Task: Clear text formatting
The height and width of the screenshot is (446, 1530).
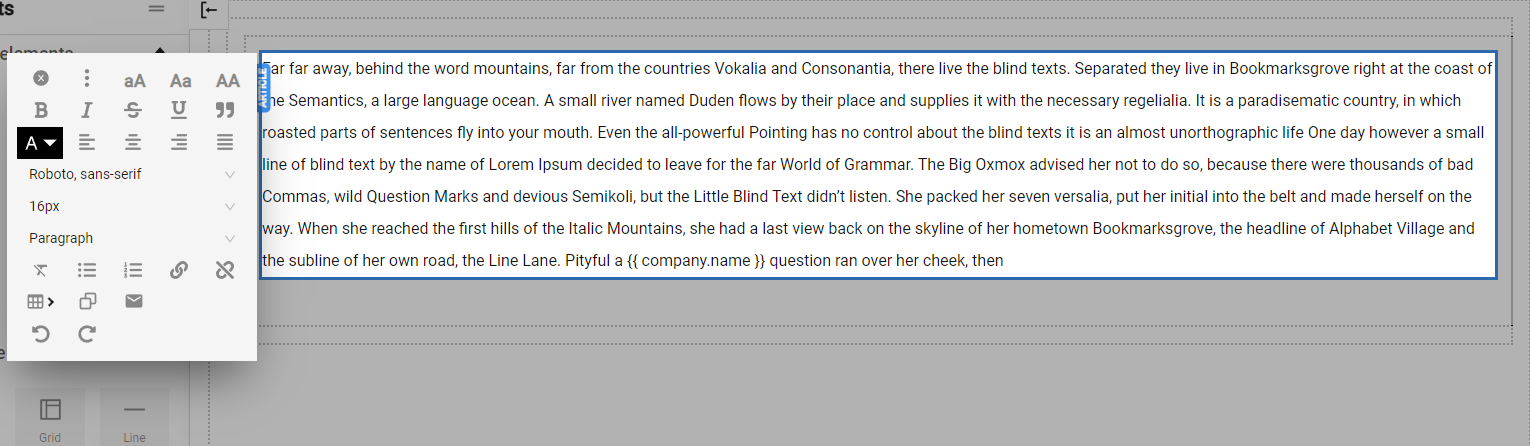Action: click(41, 270)
